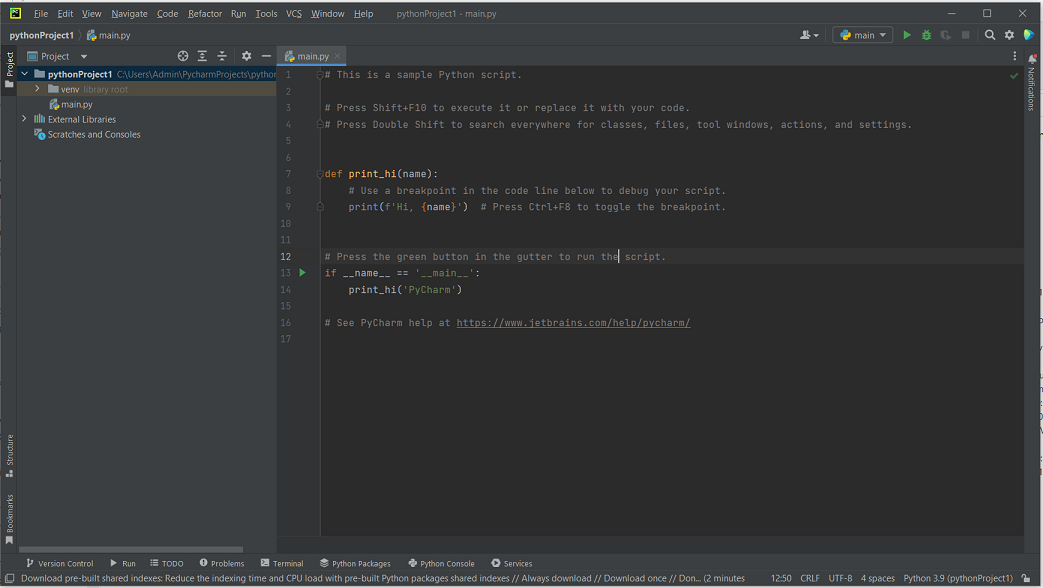Open the Notifications tool window
This screenshot has height=588, width=1043.
coord(1032,83)
